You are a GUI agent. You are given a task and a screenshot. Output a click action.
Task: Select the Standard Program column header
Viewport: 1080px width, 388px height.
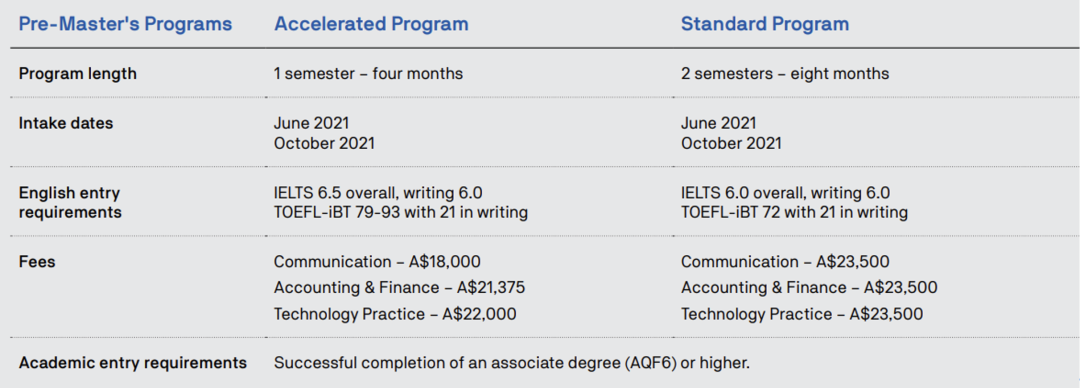[x=765, y=24]
